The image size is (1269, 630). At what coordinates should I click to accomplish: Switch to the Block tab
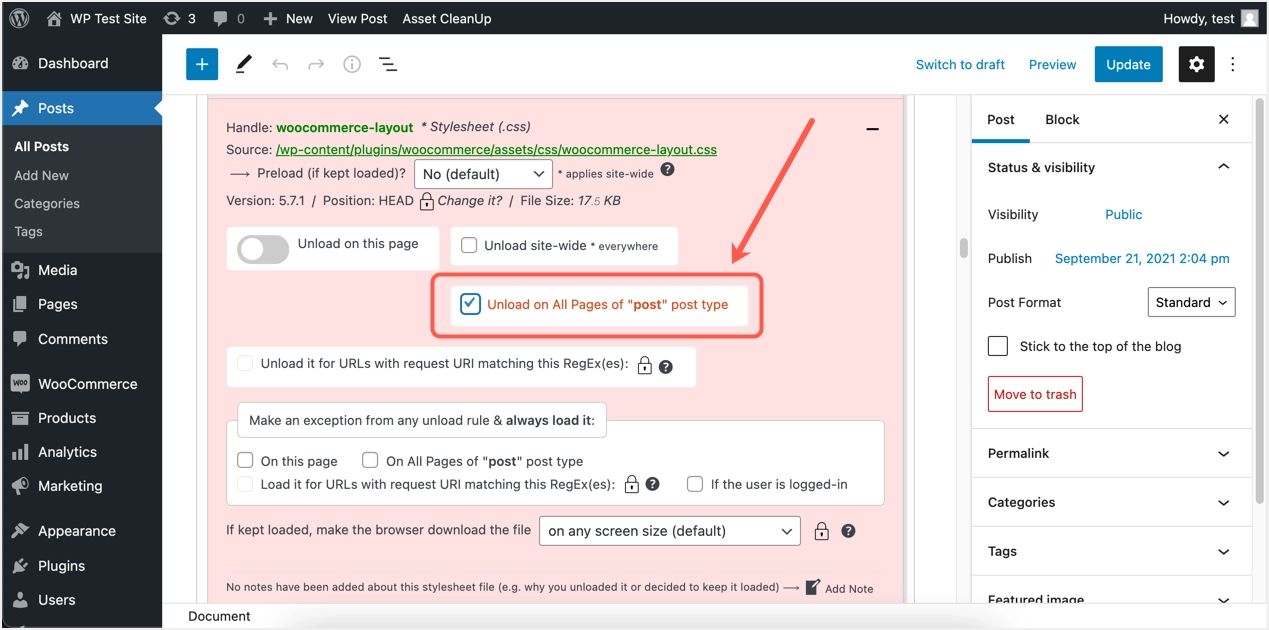click(1062, 119)
